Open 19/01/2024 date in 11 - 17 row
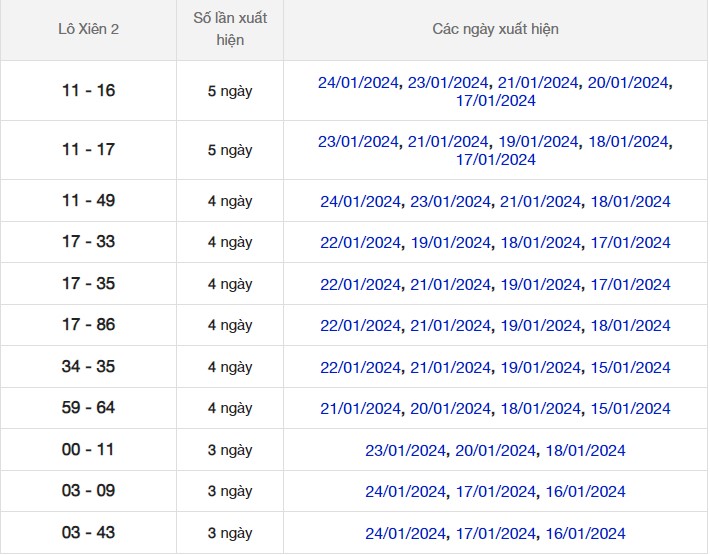This screenshot has height=555, width=710. [x=538, y=142]
